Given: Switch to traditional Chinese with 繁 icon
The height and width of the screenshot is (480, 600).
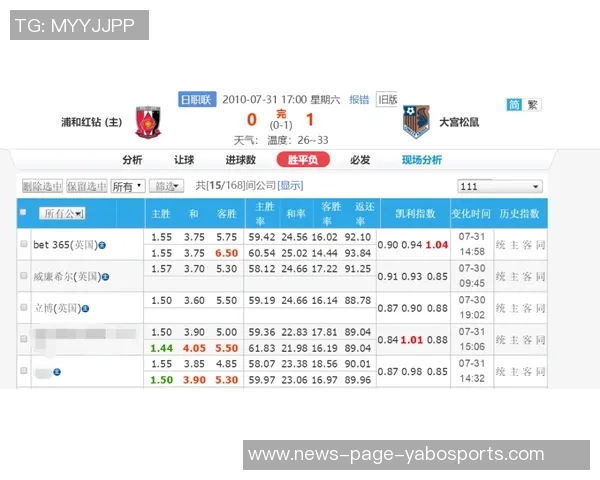Looking at the screenshot, I should (x=533, y=104).
